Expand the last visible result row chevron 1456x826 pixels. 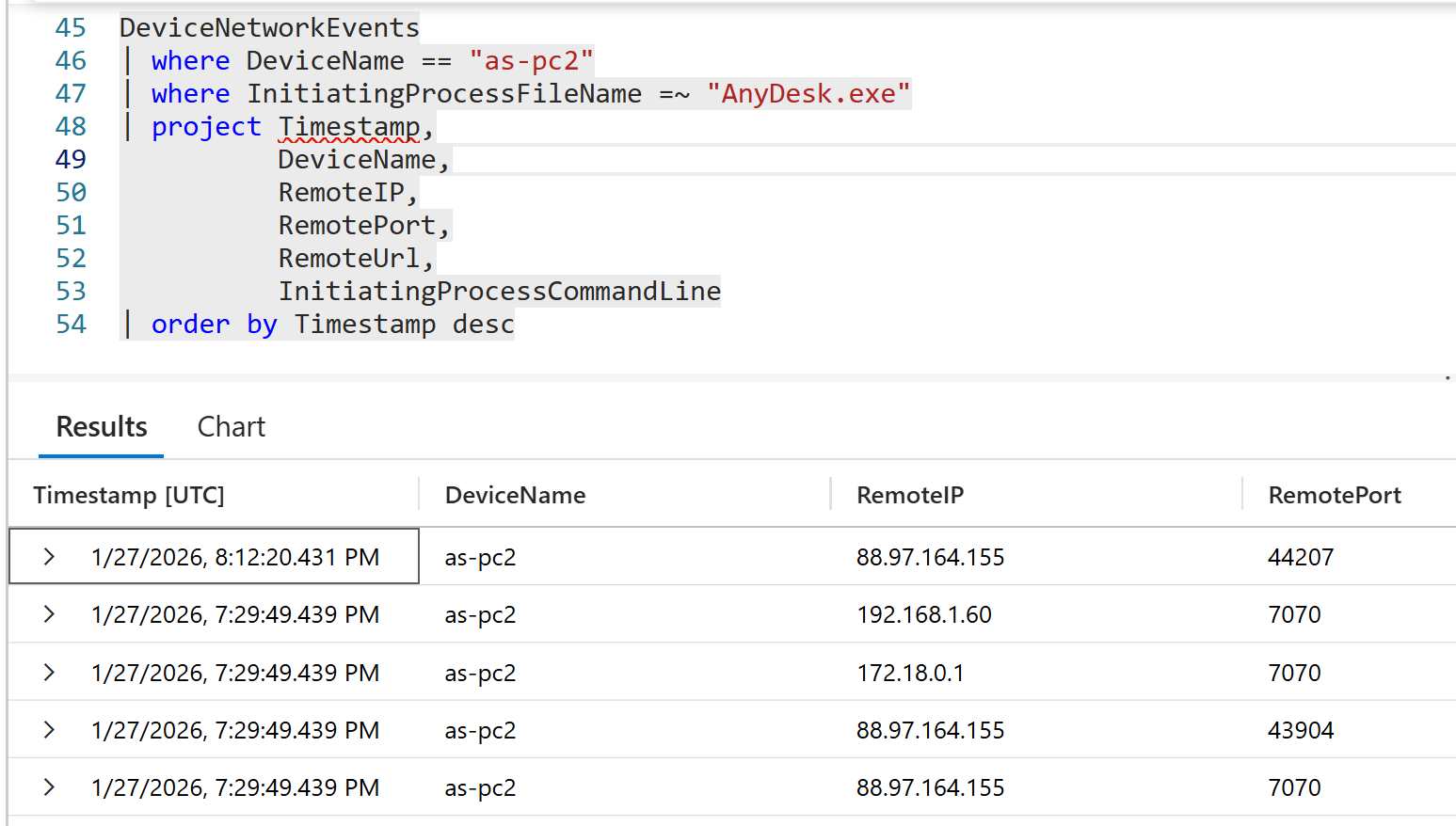pyautogui.click(x=49, y=787)
